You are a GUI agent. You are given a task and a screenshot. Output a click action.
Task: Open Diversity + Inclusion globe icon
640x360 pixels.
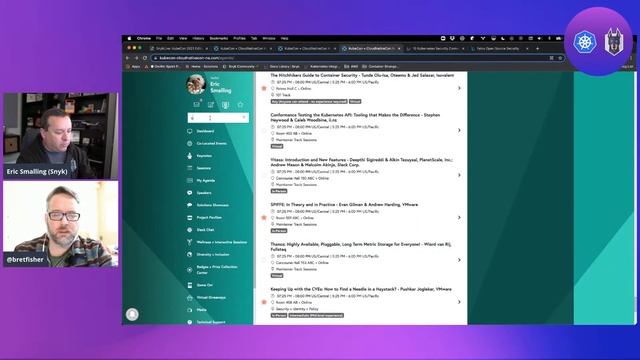190,254
